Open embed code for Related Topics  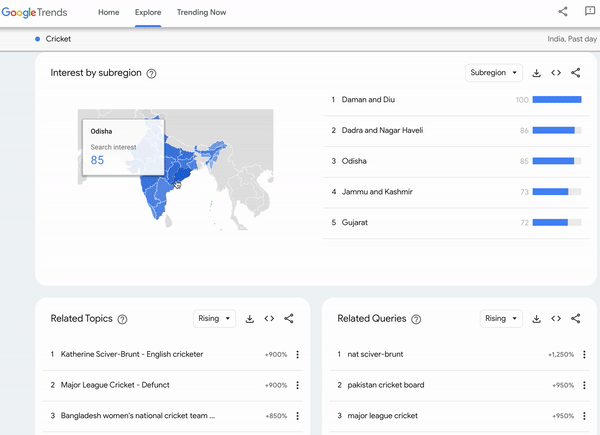(x=269, y=319)
